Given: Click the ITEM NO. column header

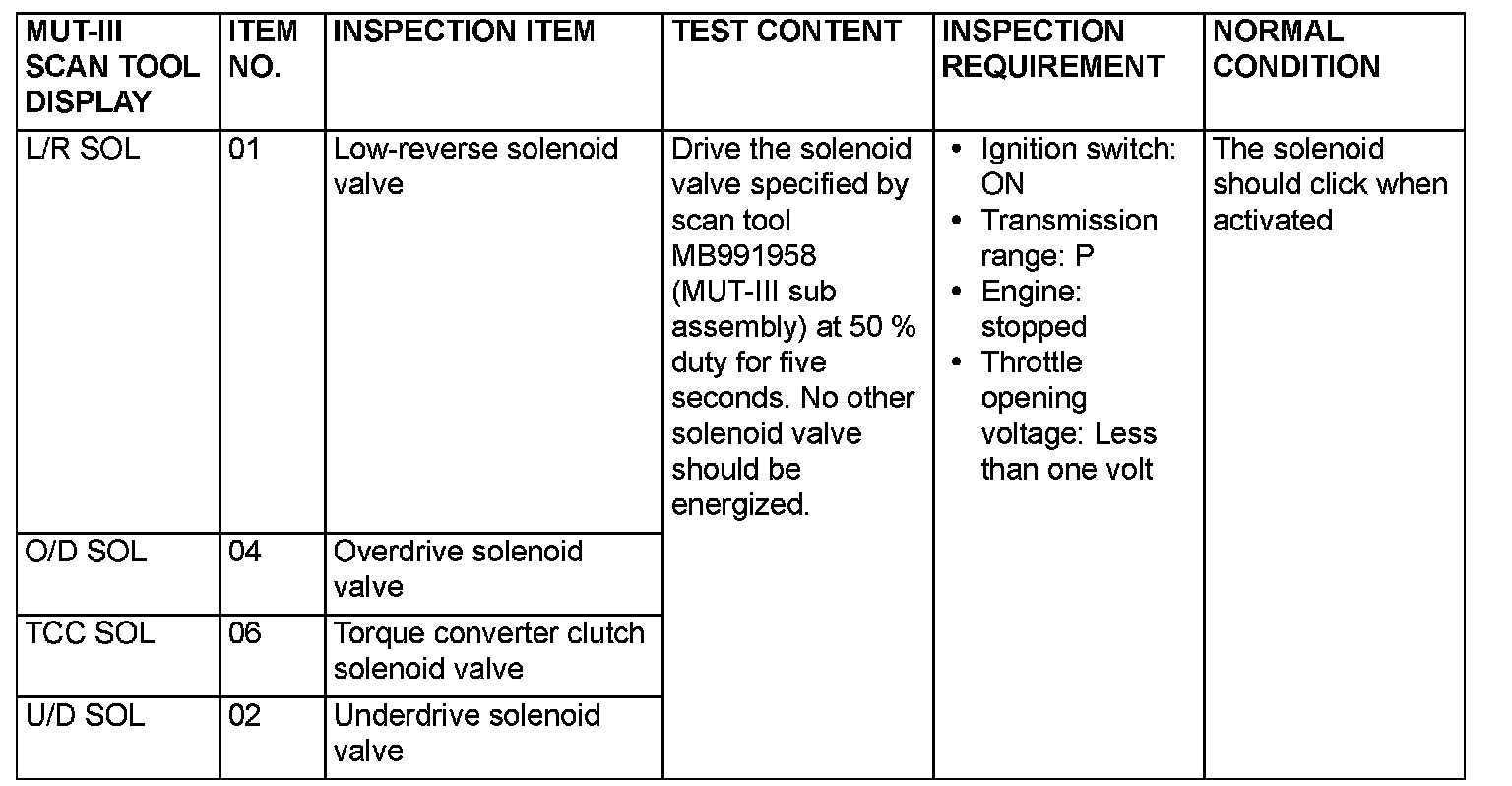Looking at the screenshot, I should pyautogui.click(x=263, y=49).
